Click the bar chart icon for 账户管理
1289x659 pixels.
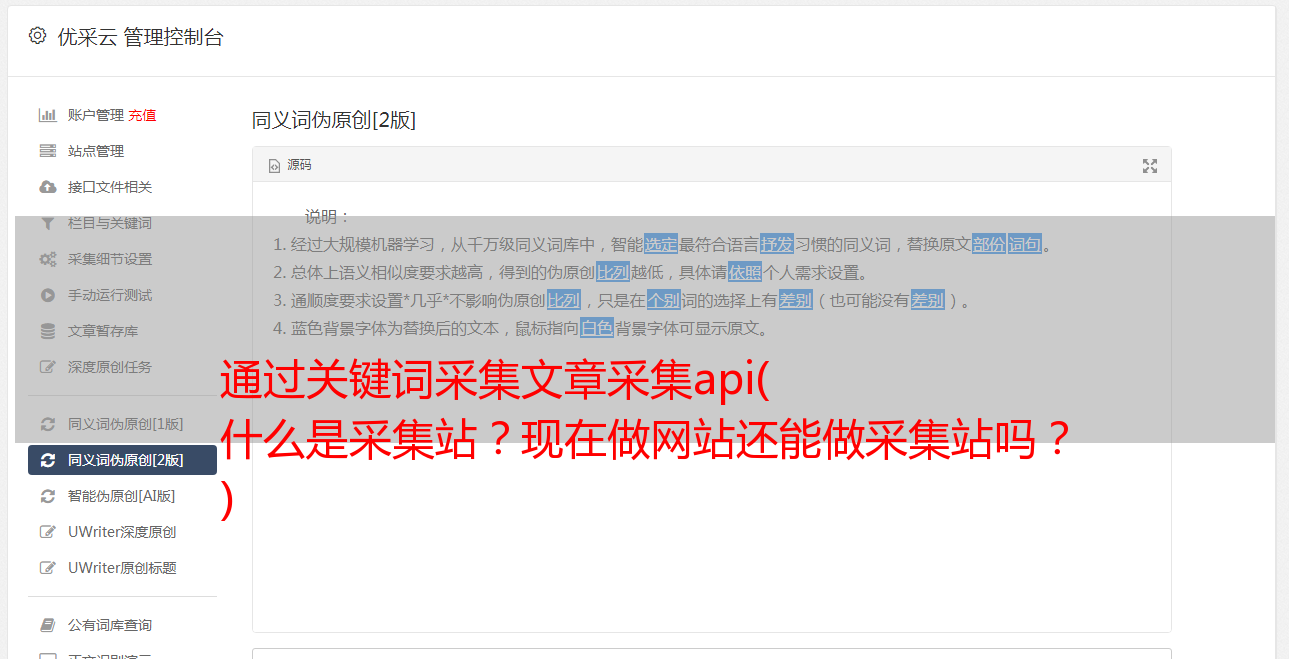click(47, 115)
